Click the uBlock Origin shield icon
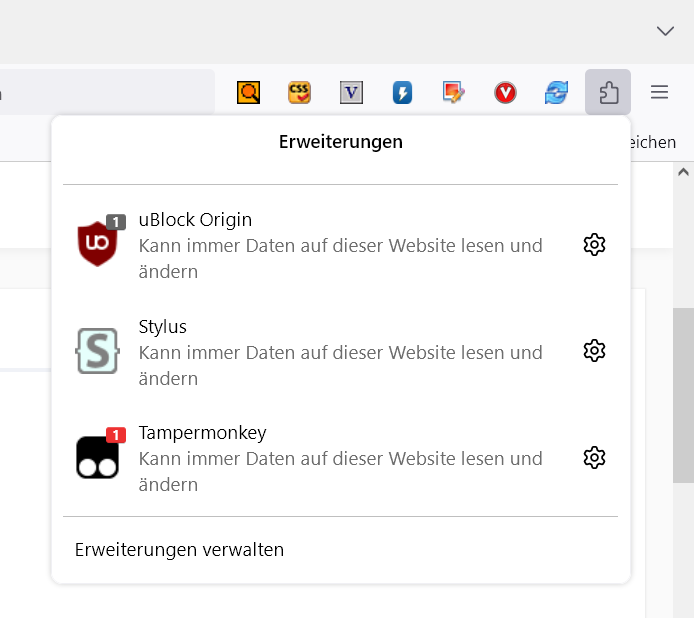This screenshot has height=618, width=694. (x=97, y=243)
